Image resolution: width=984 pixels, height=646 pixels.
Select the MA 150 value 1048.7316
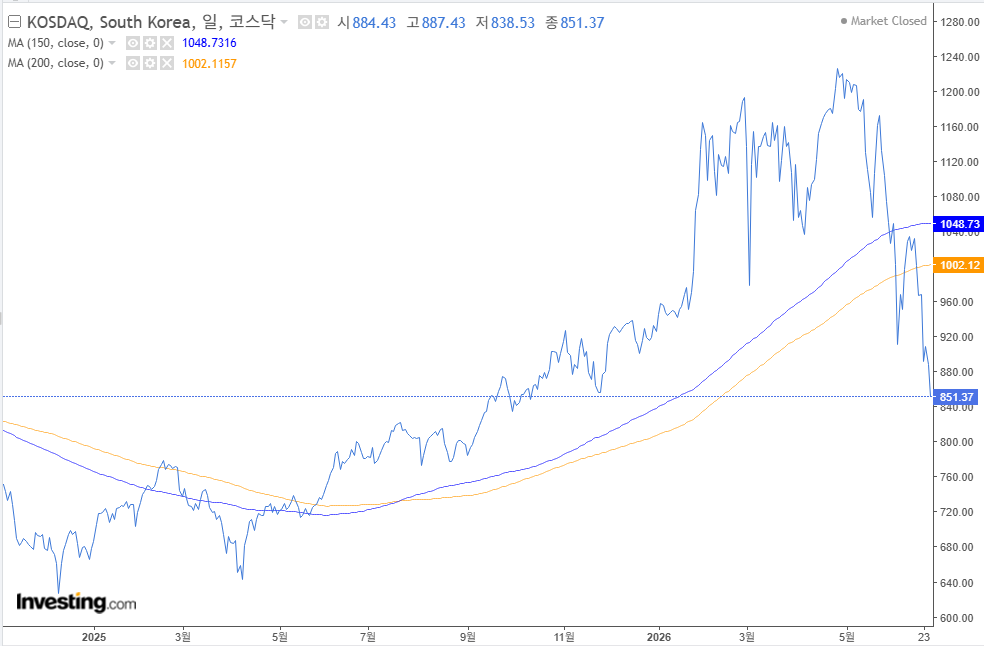(209, 43)
